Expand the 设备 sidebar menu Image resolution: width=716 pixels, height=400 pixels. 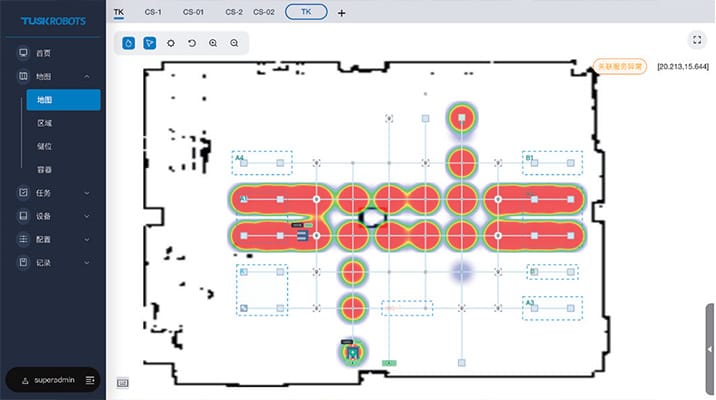87,216
